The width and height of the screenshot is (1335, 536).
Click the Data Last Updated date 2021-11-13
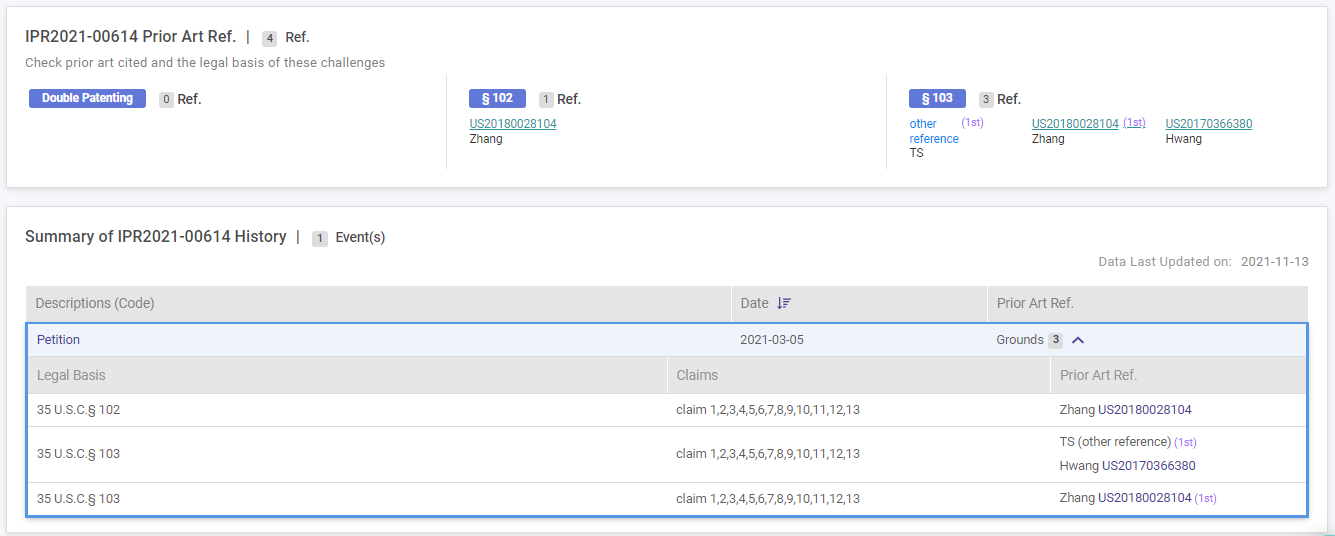pos(1274,261)
